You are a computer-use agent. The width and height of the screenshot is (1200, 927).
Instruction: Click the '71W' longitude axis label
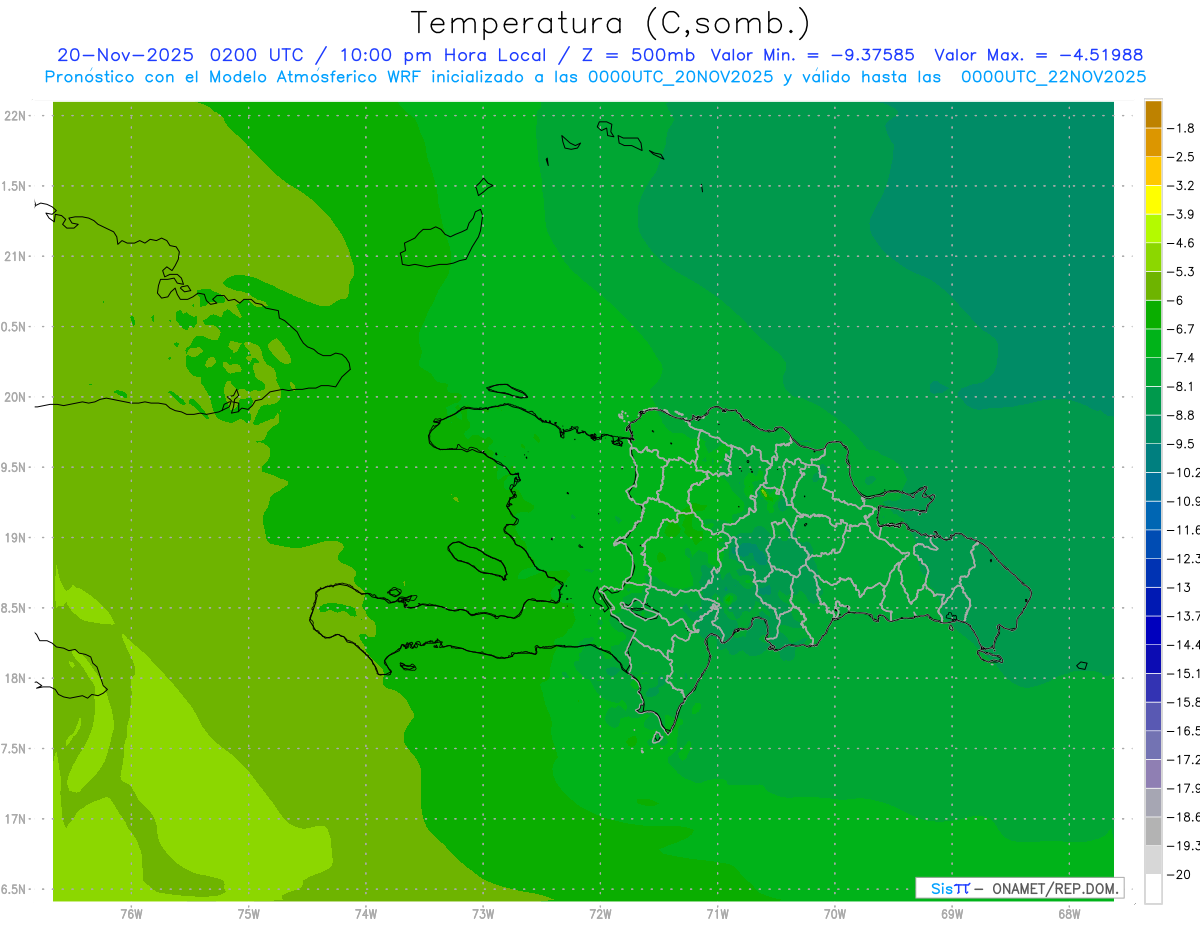pos(717,914)
